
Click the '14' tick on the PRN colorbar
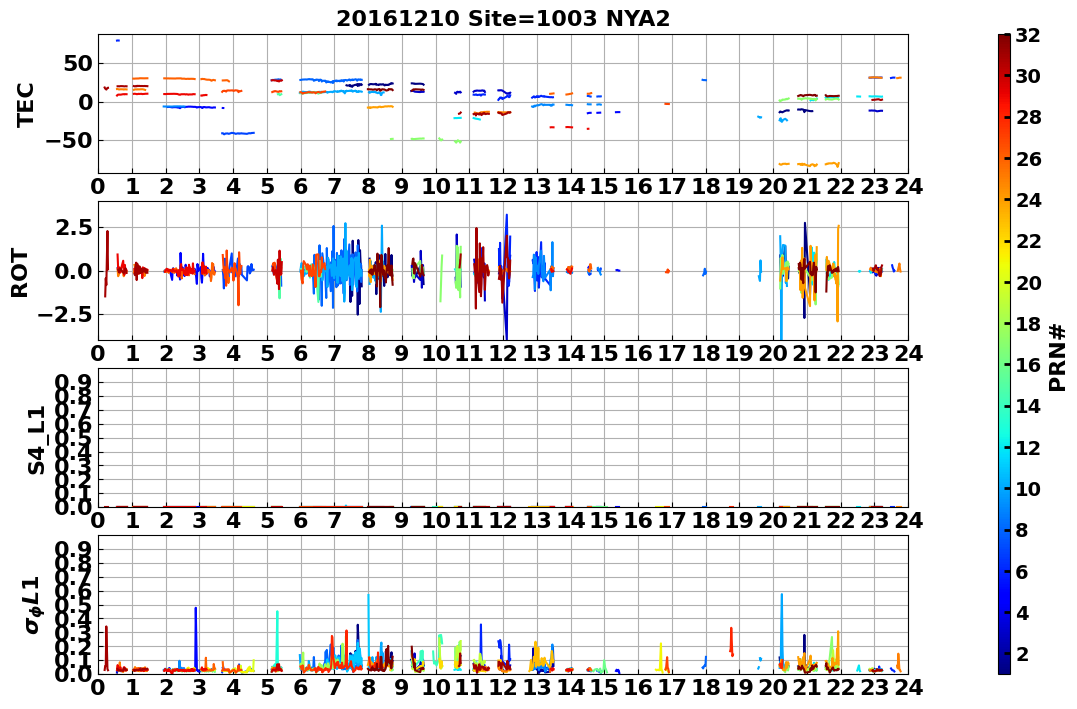[1028, 406]
